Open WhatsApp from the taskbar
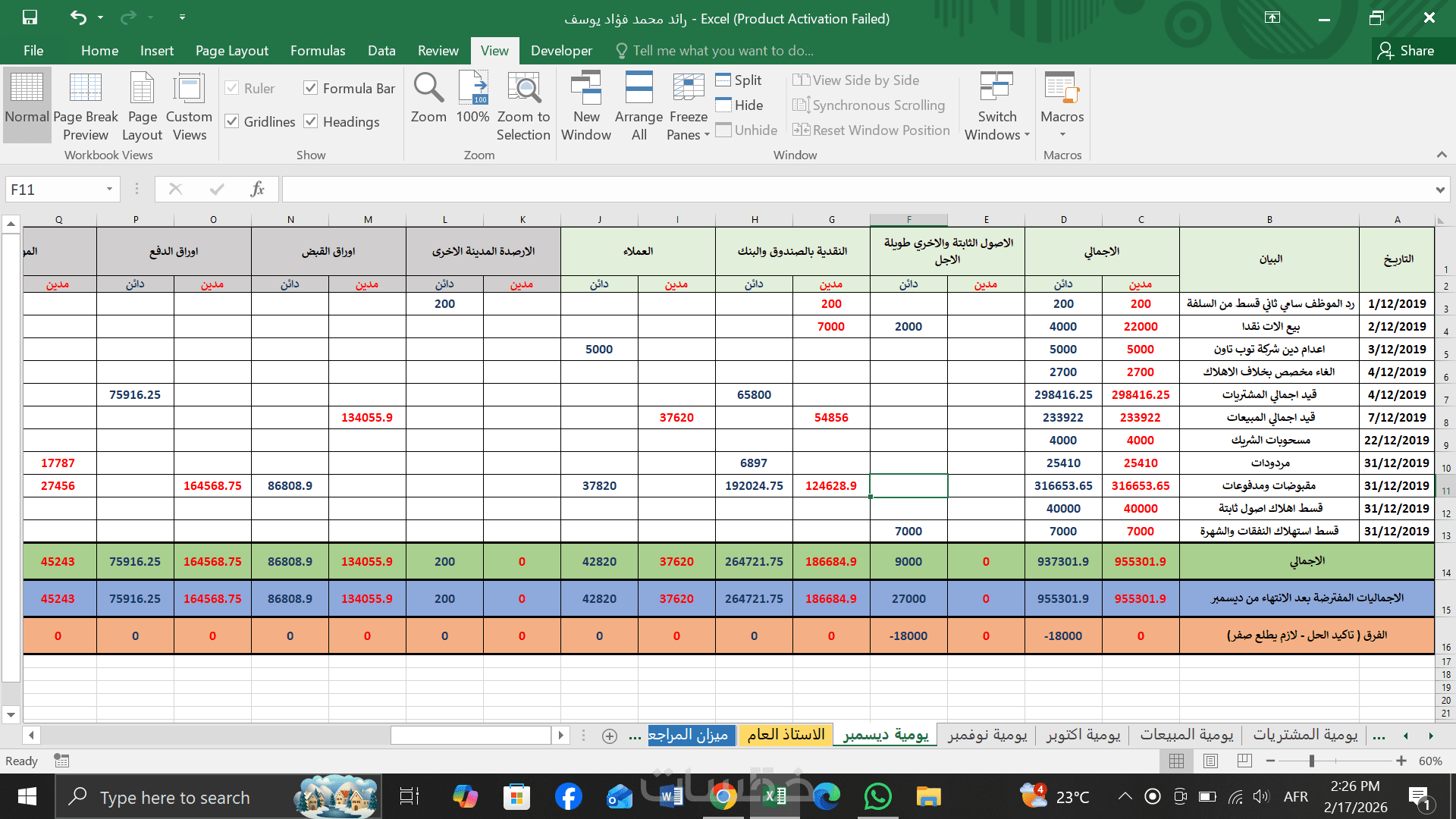Viewport: 1456px width, 819px height. coord(877,797)
